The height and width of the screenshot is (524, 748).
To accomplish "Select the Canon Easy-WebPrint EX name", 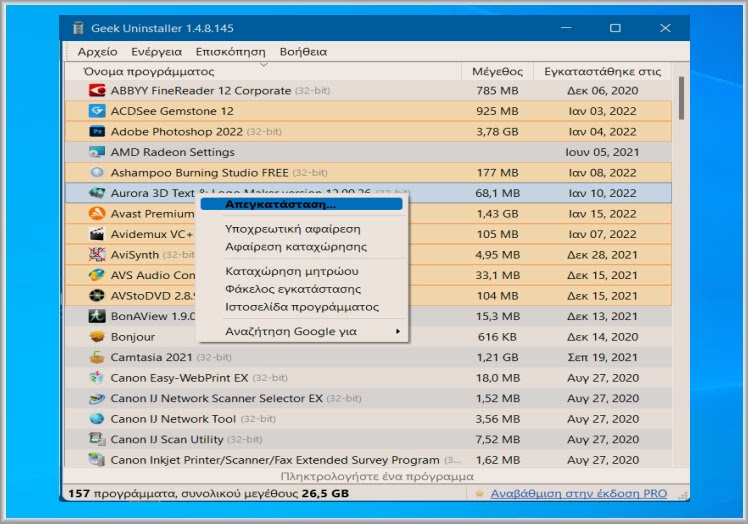I will [179, 378].
